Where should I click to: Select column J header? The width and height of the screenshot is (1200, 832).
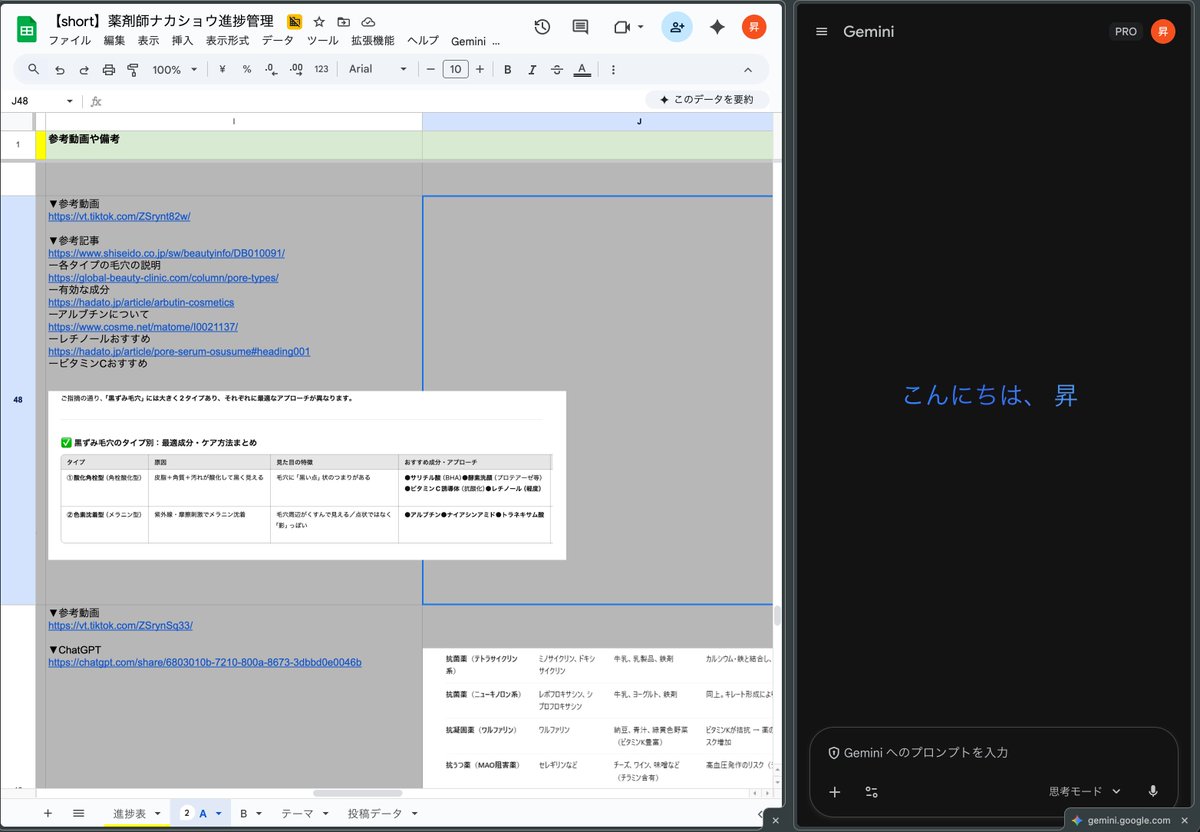[598, 121]
